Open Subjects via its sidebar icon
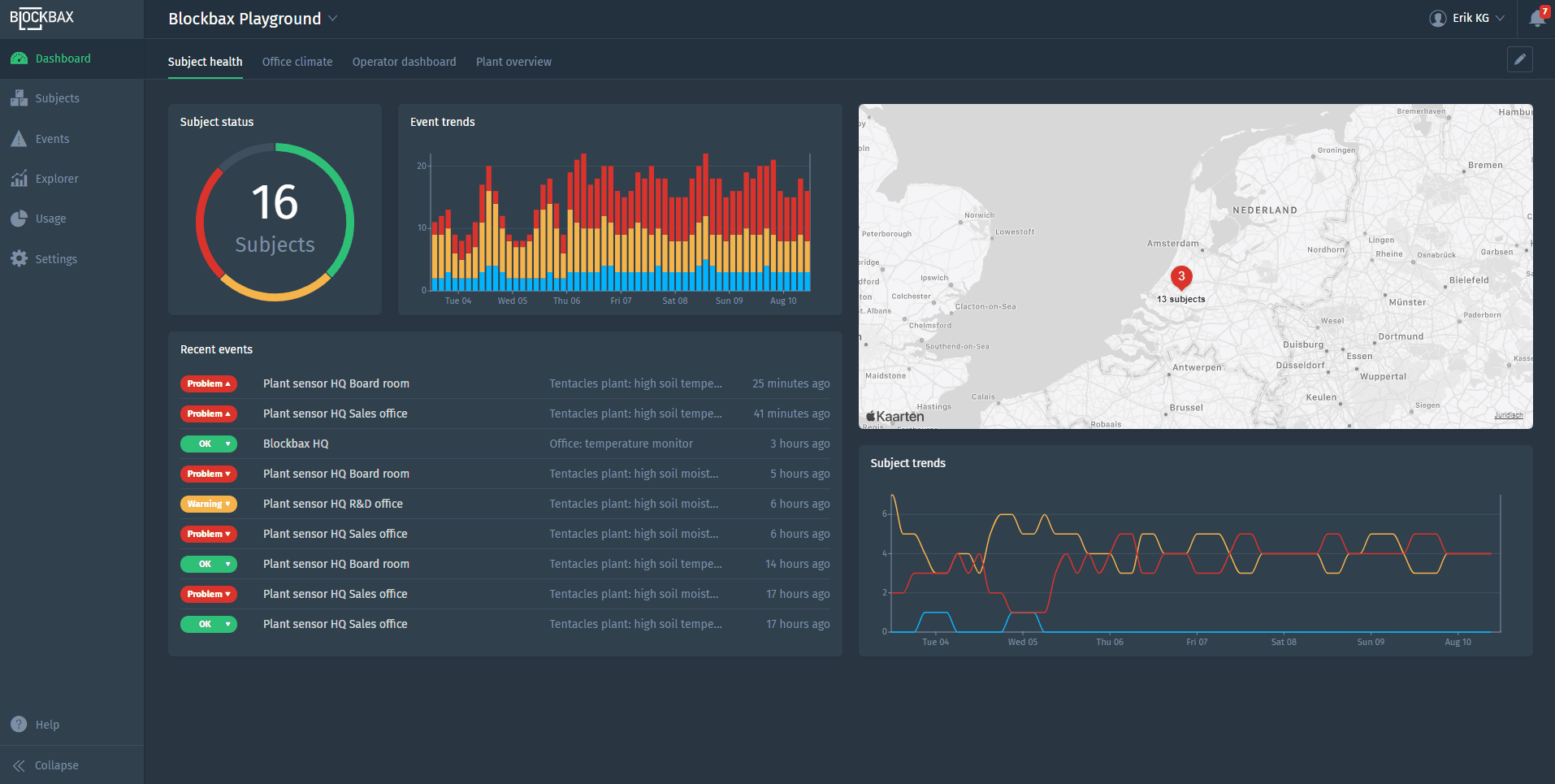 19,98
